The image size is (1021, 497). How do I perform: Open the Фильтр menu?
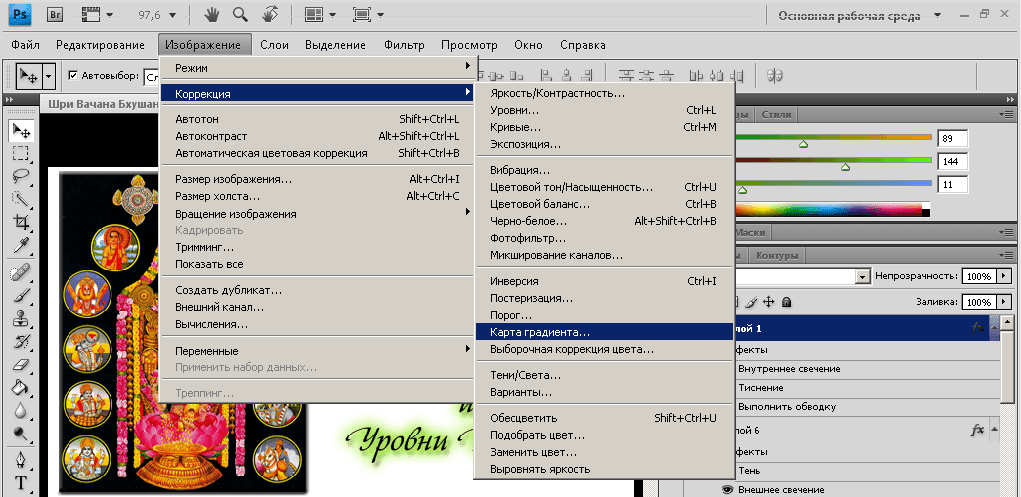(404, 45)
